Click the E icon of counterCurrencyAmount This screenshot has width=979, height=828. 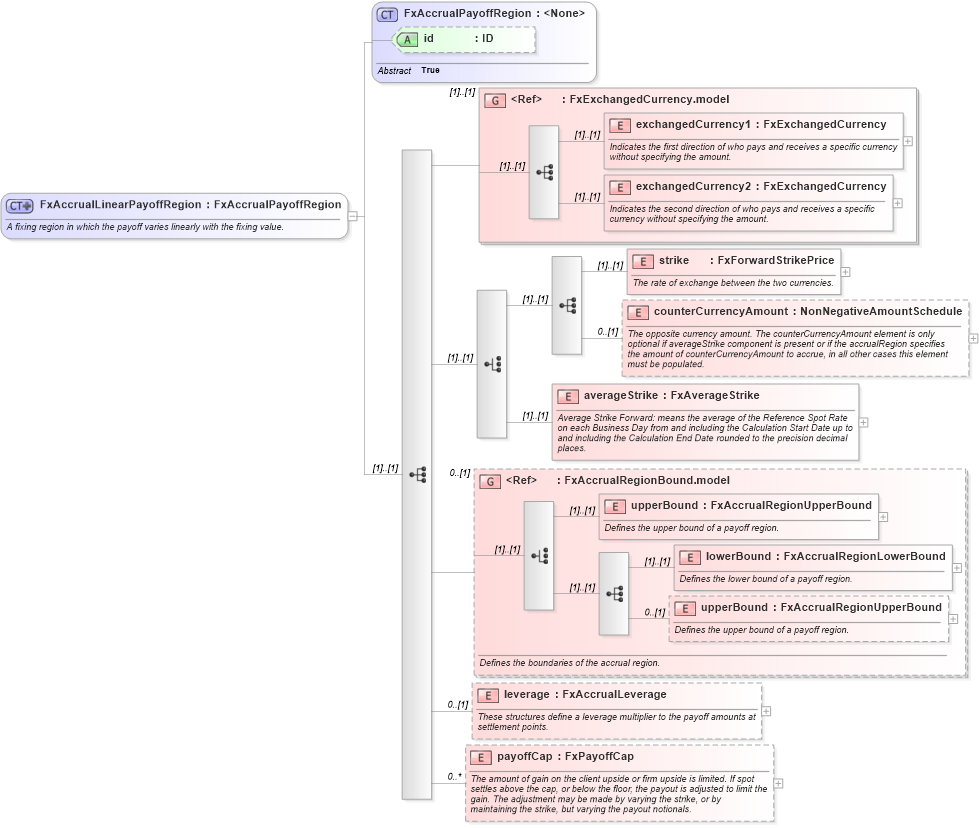tap(637, 312)
